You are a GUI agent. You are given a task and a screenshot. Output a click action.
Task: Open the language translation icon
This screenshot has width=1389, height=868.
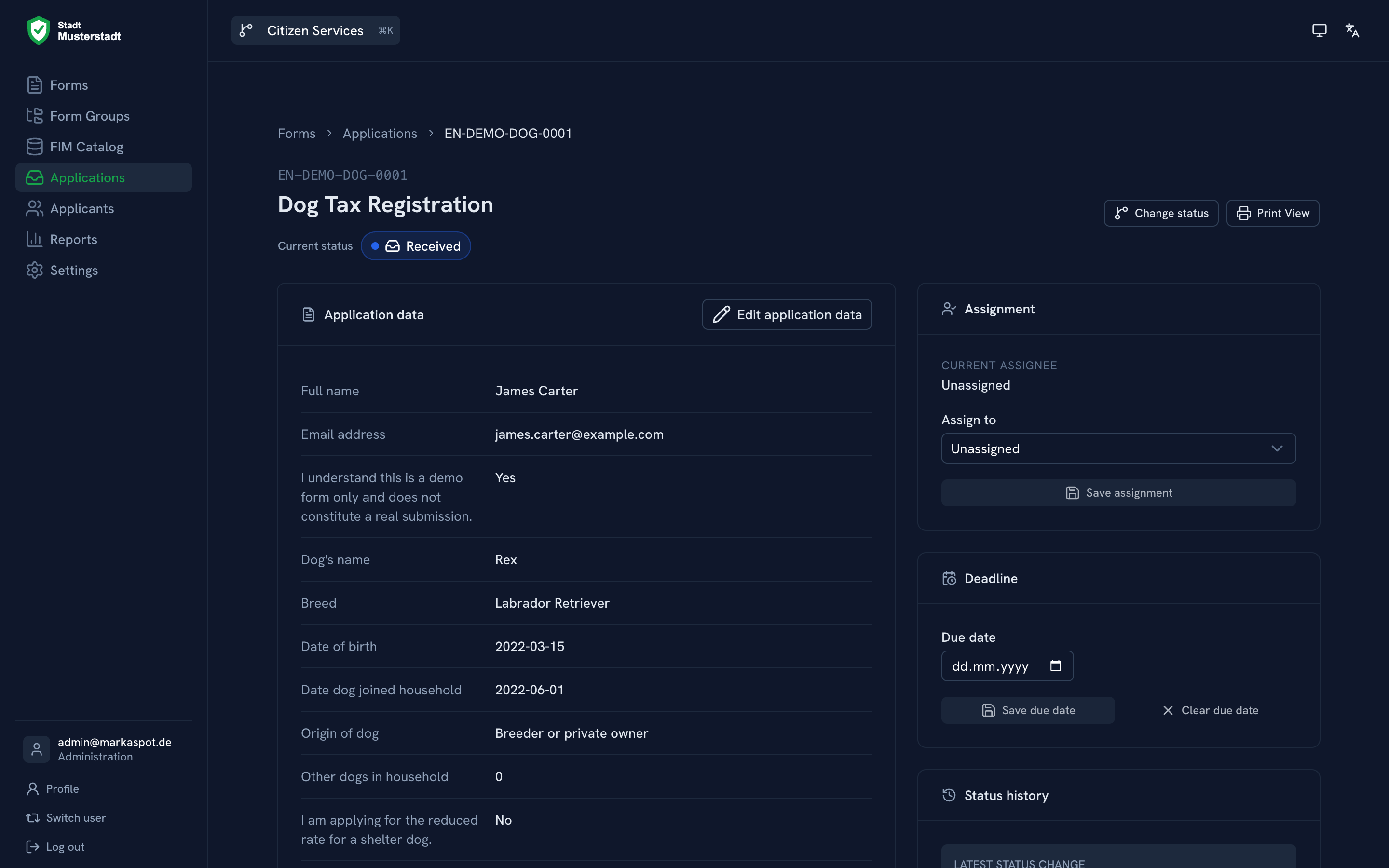(1352, 30)
